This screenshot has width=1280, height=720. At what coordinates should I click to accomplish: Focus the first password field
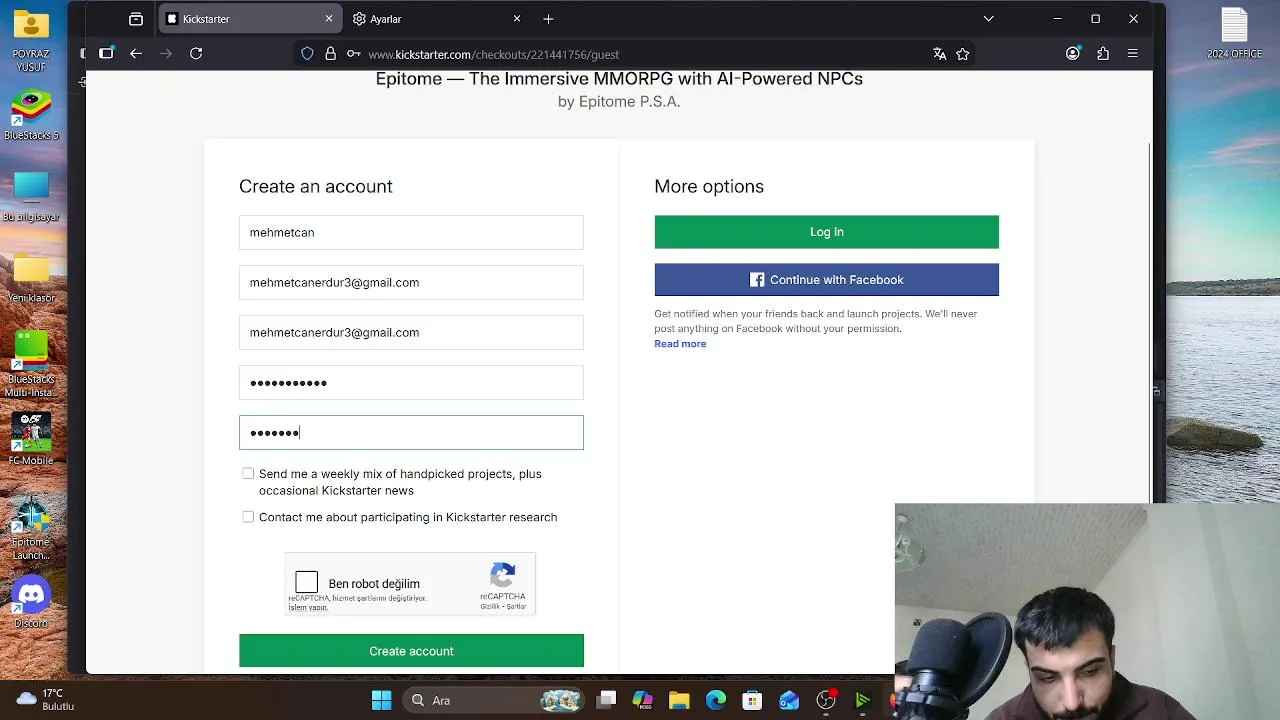(x=411, y=382)
